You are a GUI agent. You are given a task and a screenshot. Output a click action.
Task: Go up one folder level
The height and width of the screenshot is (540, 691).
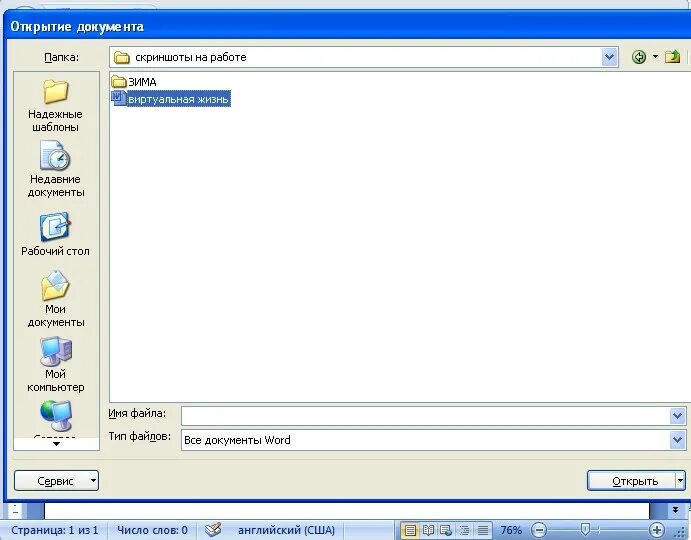tap(672, 57)
